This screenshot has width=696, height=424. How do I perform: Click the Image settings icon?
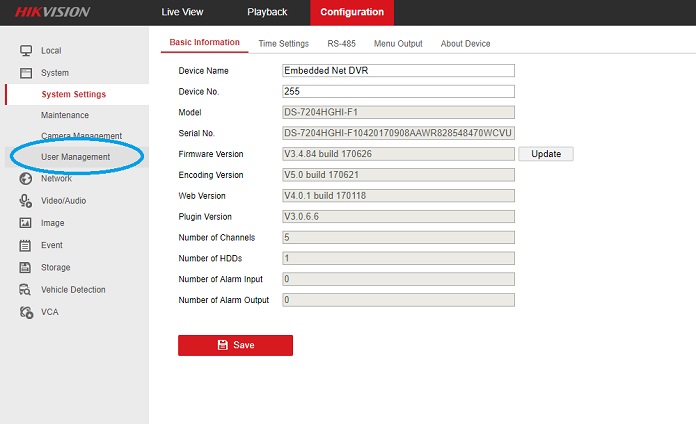(26, 223)
